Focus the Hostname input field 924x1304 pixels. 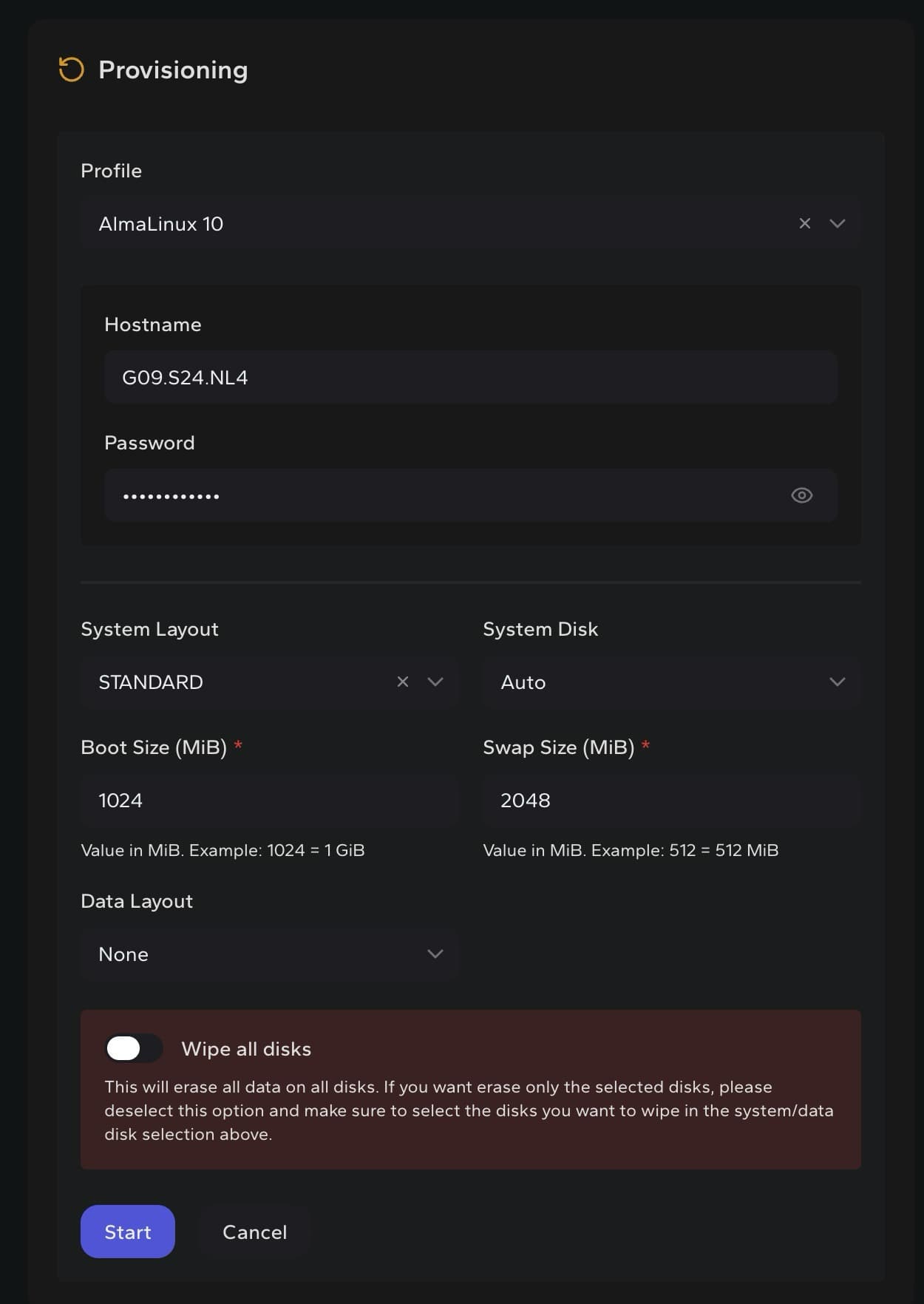471,377
